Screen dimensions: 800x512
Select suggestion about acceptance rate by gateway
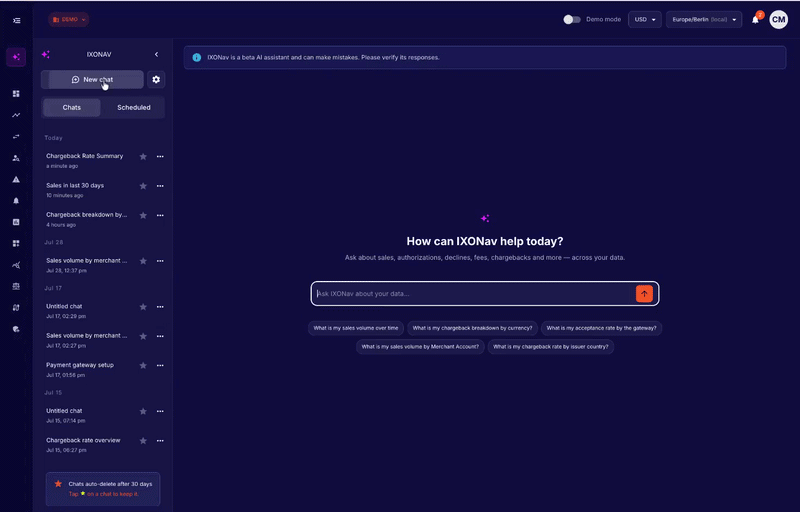coord(602,328)
